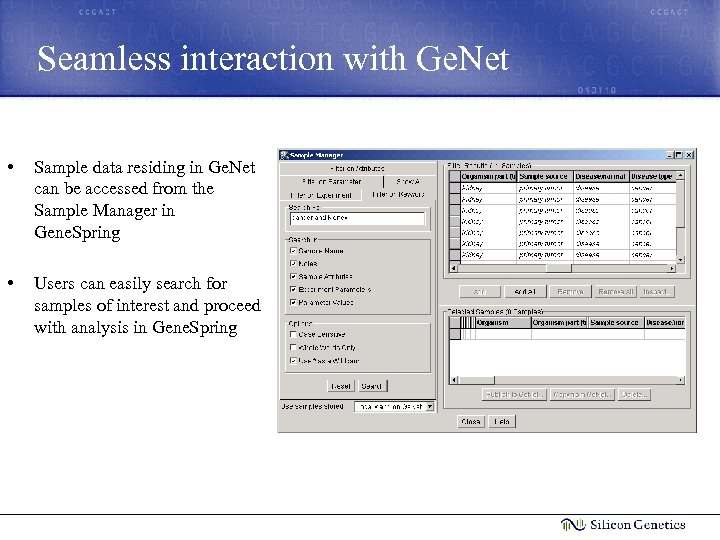Click the filter results right scroll arrow
The image size is (720, 540).
tap(672, 268)
